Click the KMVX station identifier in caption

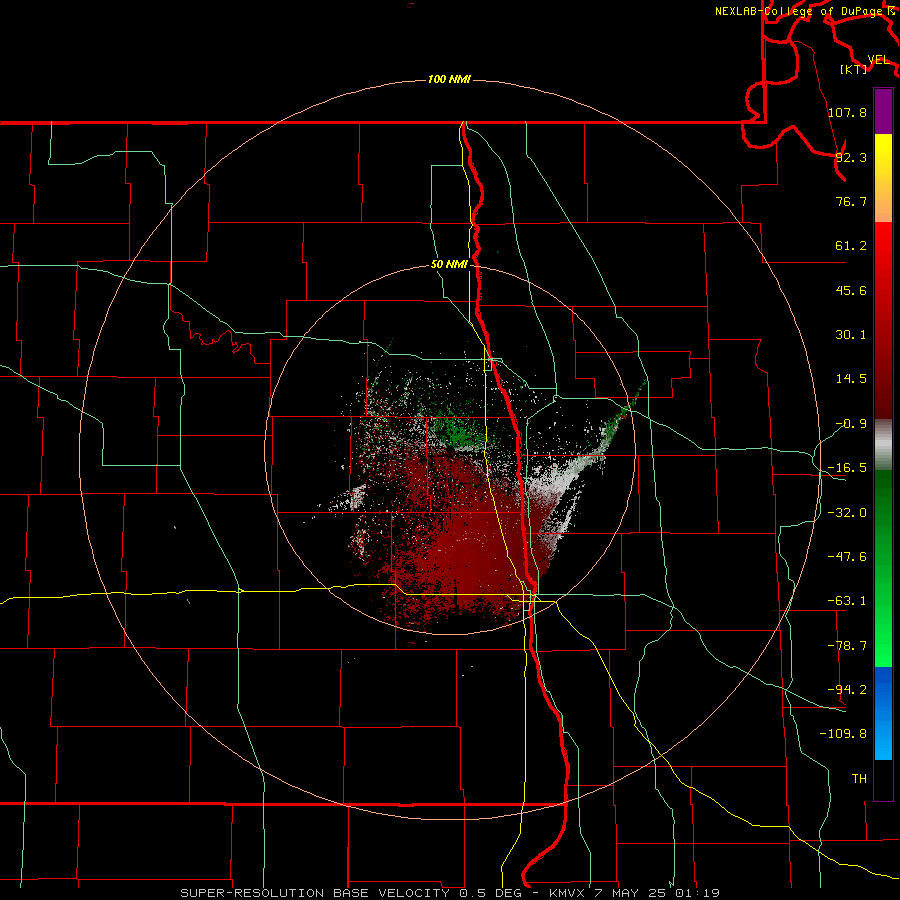[x=569, y=893]
